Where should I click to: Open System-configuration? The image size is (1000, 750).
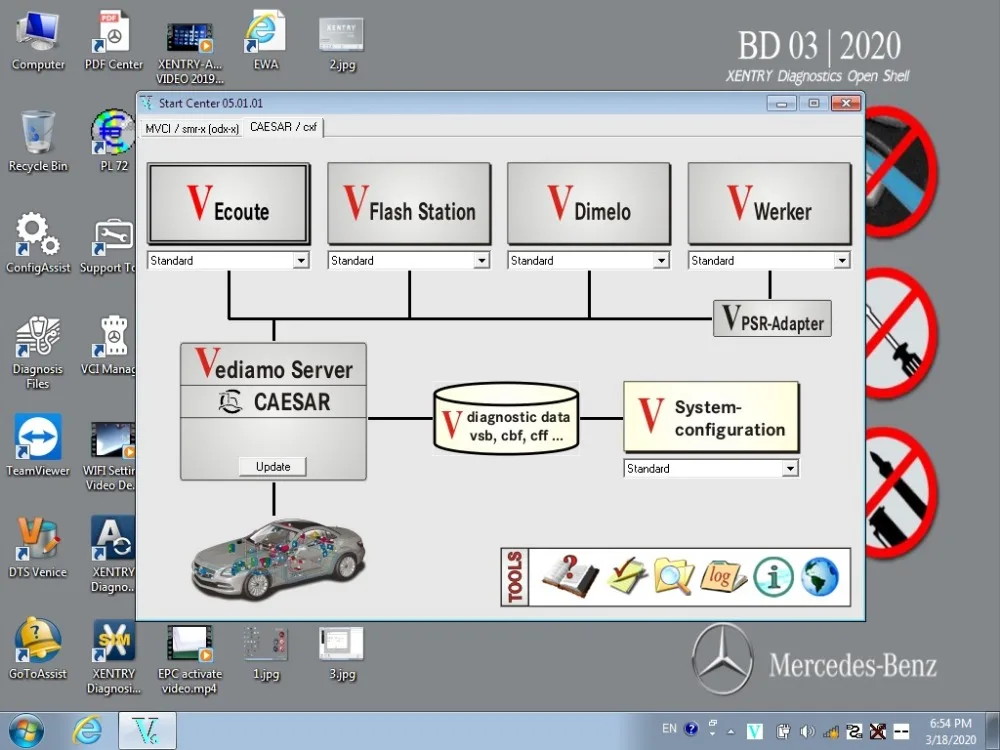(x=710, y=418)
